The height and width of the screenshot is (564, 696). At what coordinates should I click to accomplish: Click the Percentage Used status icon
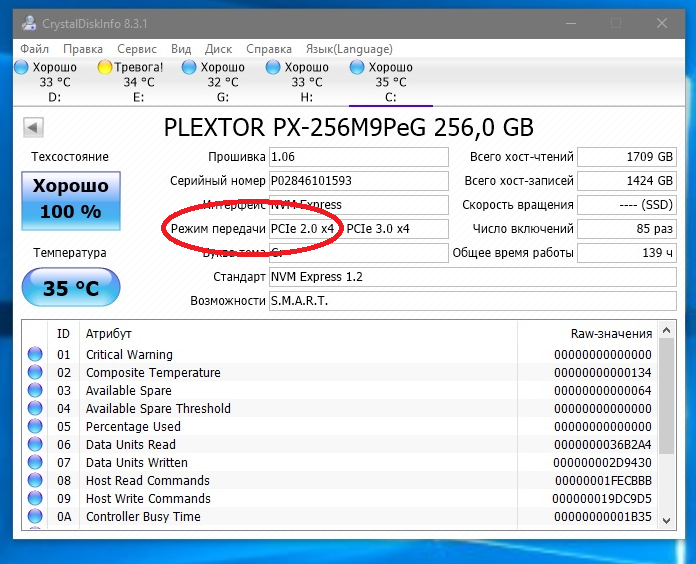click(35, 426)
